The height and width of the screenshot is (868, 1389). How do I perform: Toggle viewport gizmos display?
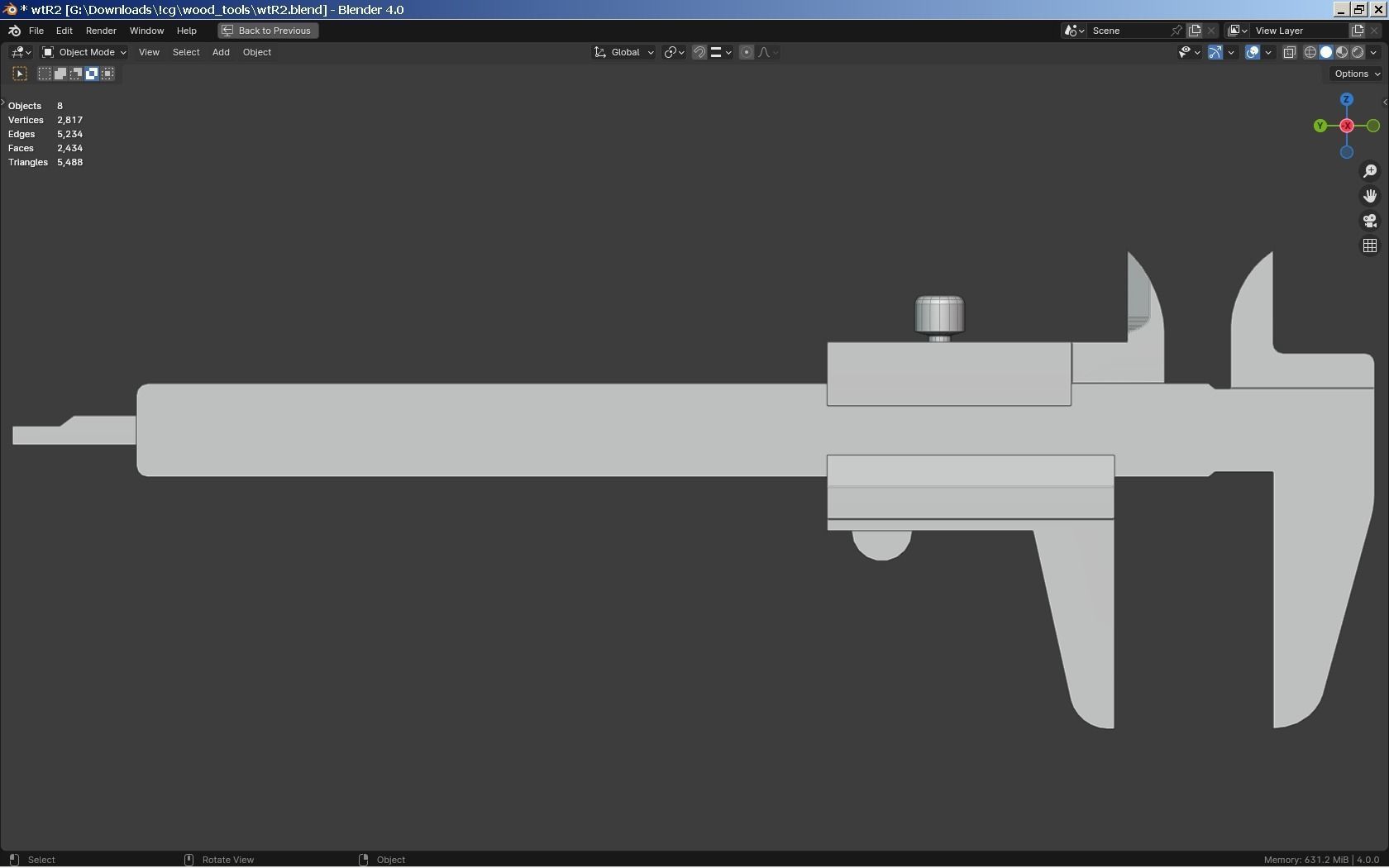[1215, 52]
